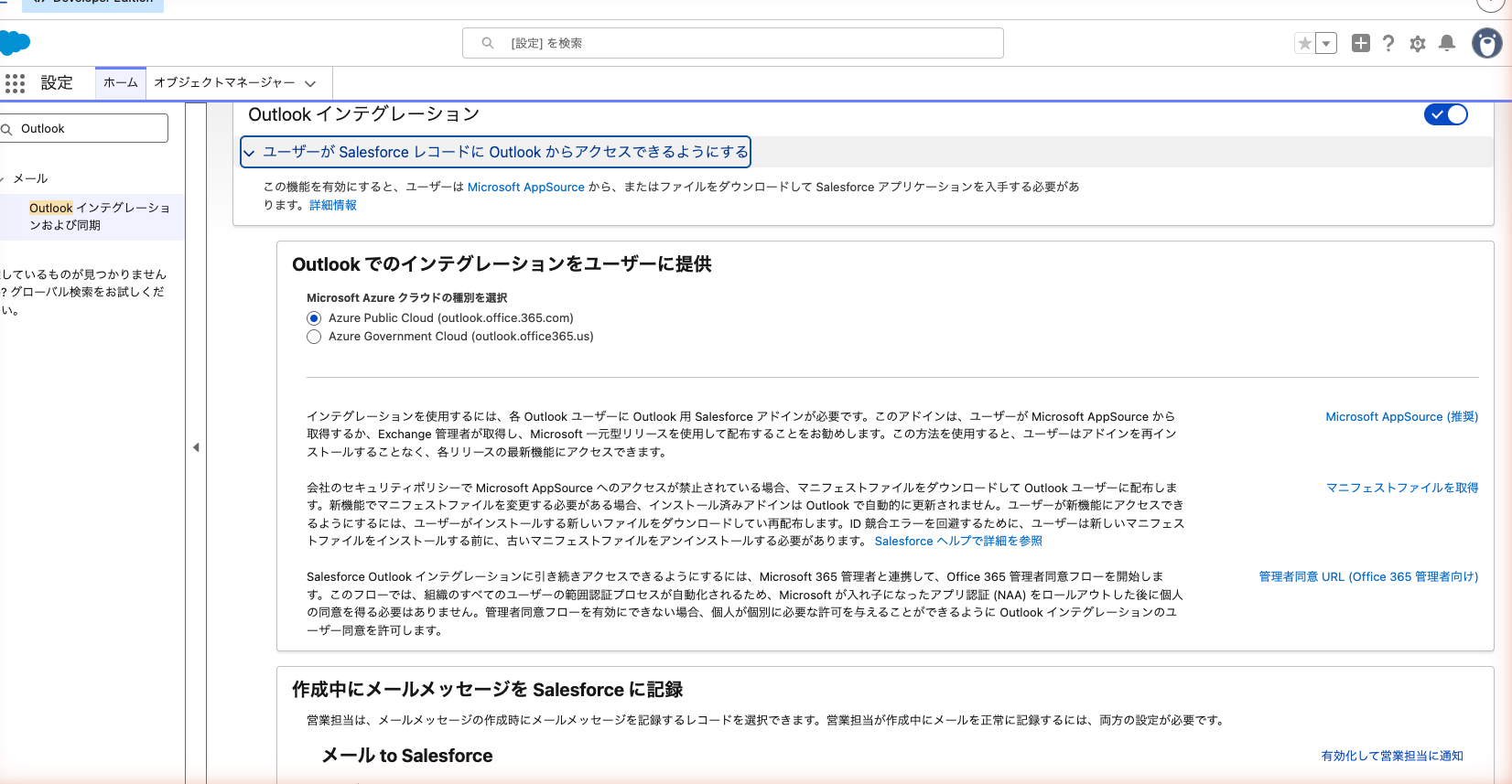Screen dimensions: 1512x784
Task: Click the Salesforce cloud logo
Action: click(x=15, y=42)
